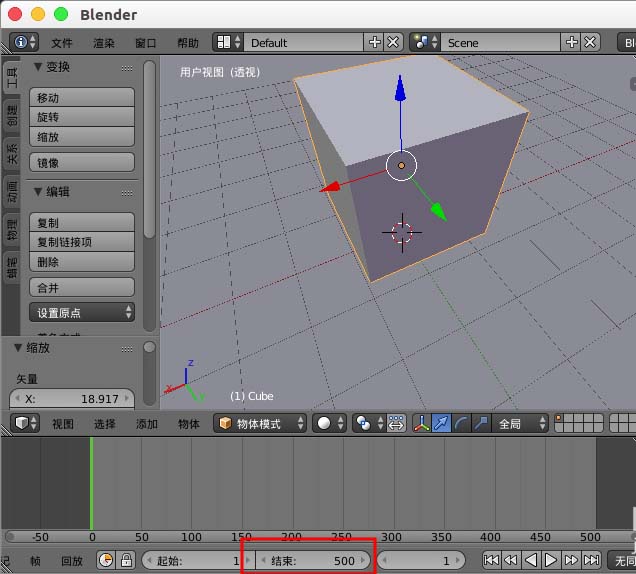Viewport: 636px width, 574px height.
Task: Click the 旋转 button
Action: click(82, 117)
